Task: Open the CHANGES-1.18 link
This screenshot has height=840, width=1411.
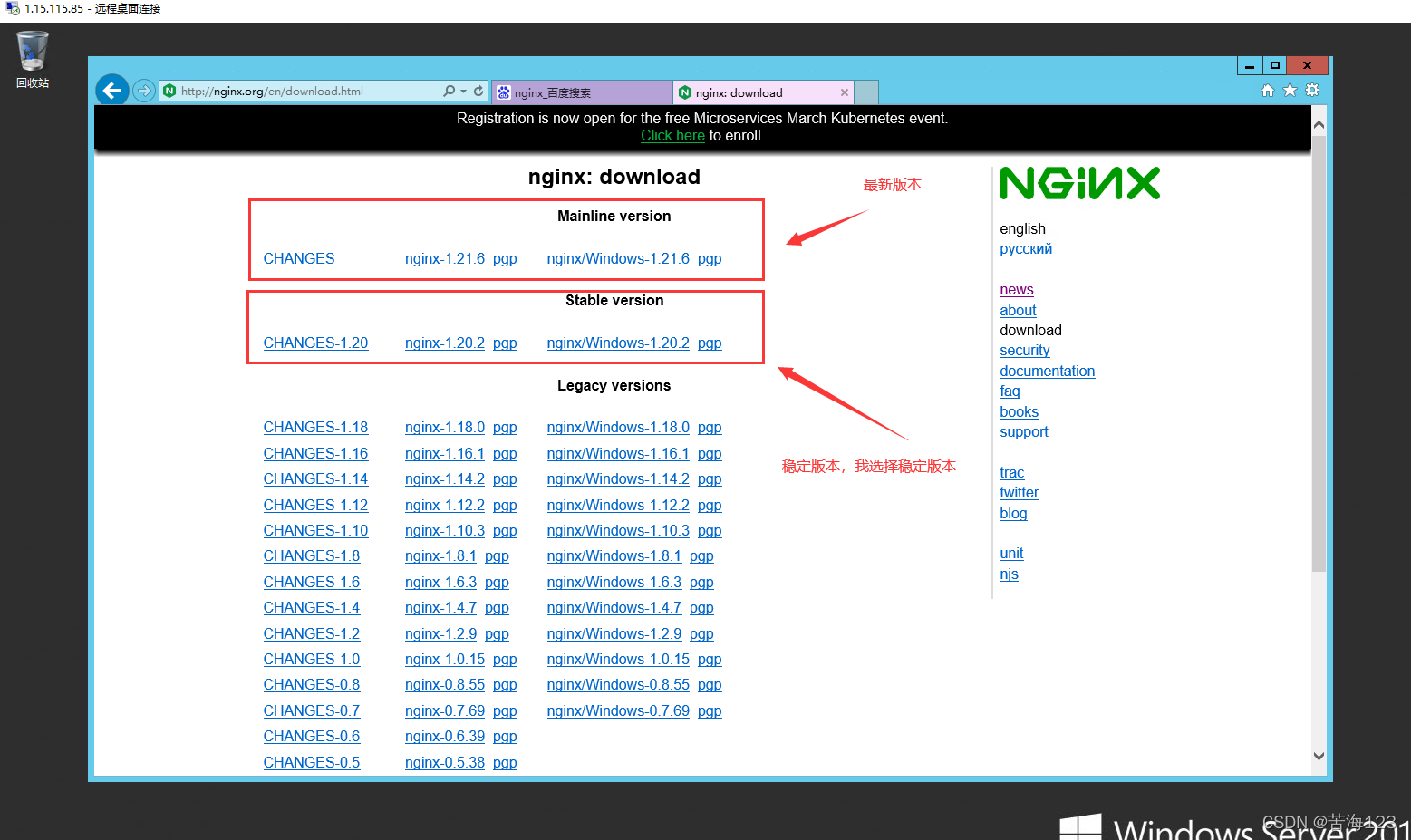Action: pyautogui.click(x=315, y=427)
